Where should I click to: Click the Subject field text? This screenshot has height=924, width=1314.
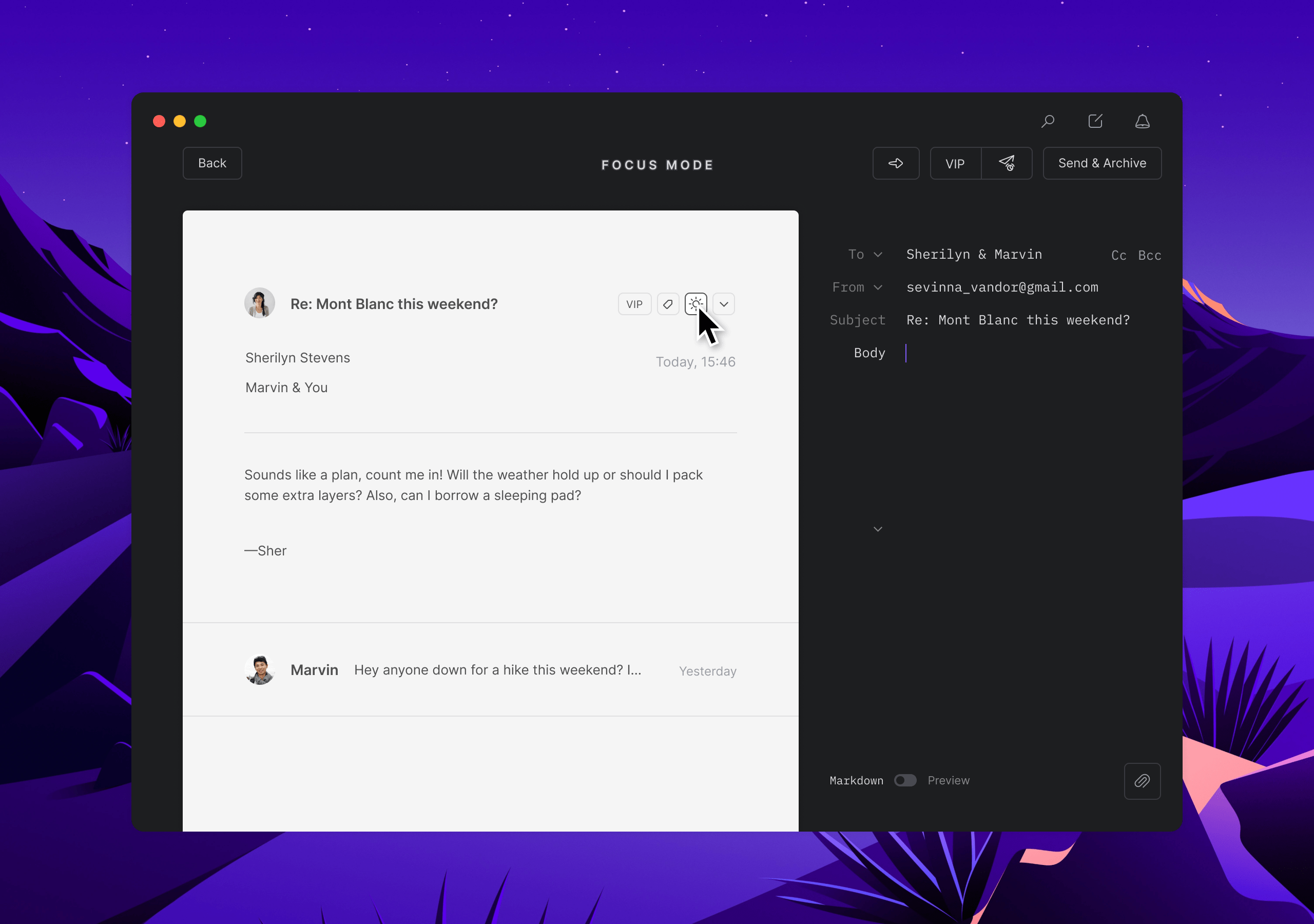click(1018, 320)
